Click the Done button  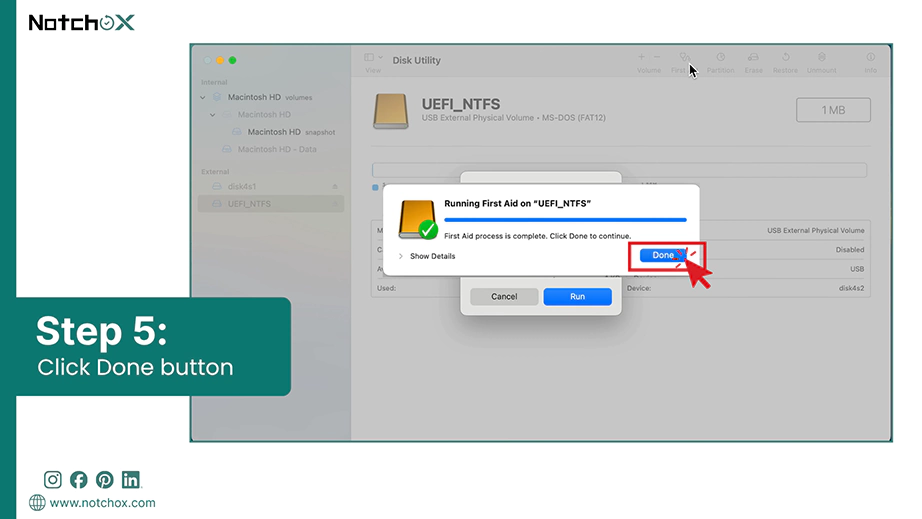(x=663, y=255)
